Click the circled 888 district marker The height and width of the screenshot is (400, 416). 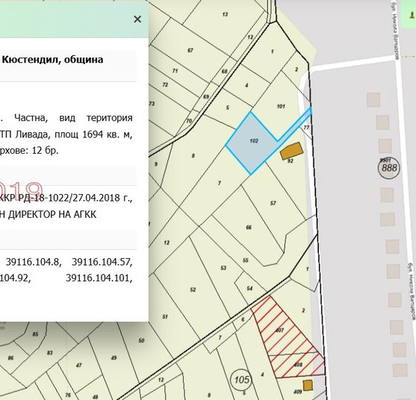389,167
